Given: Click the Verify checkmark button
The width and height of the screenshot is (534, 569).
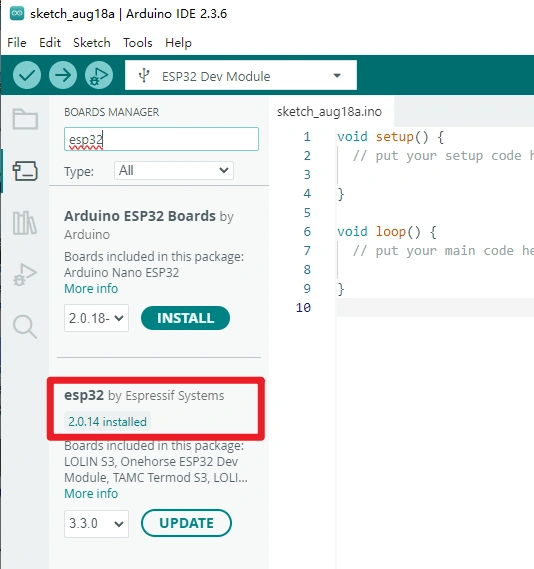Looking at the screenshot, I should (27, 75).
